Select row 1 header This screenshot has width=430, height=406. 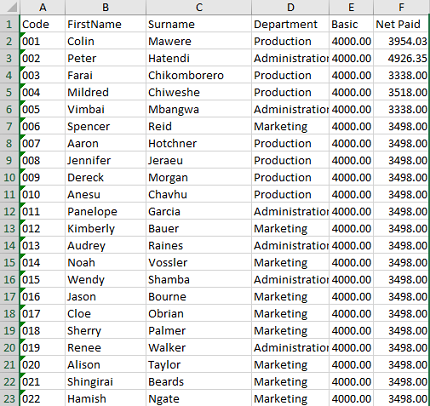click(10, 24)
